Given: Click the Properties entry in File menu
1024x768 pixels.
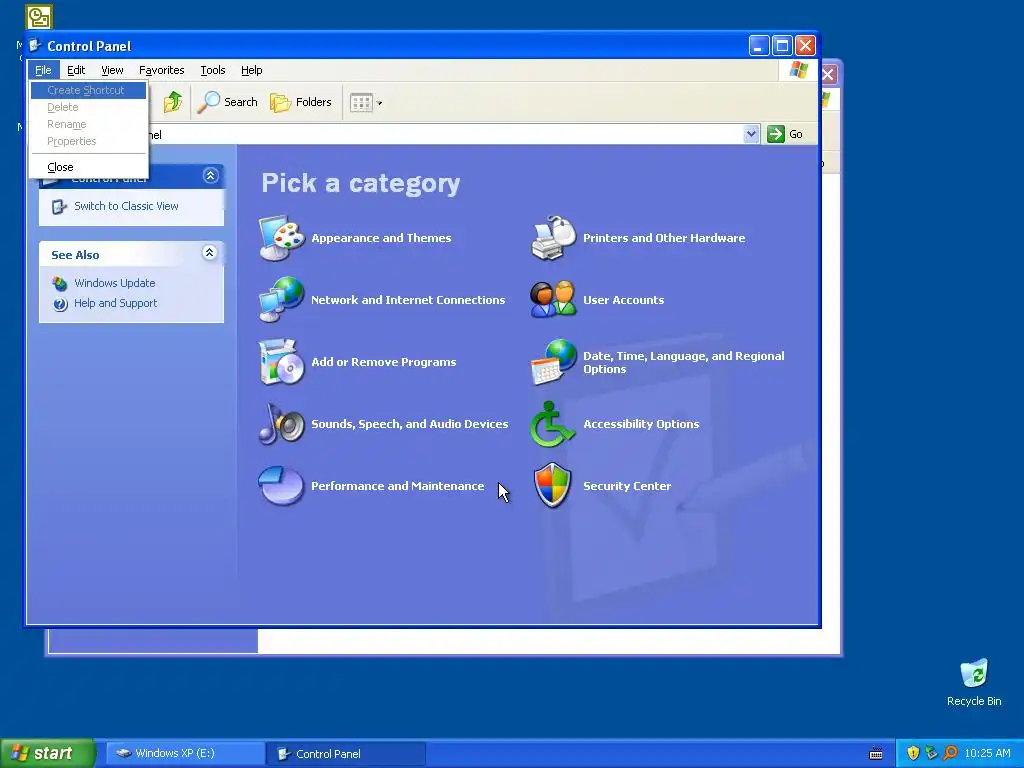Looking at the screenshot, I should pos(89,141).
